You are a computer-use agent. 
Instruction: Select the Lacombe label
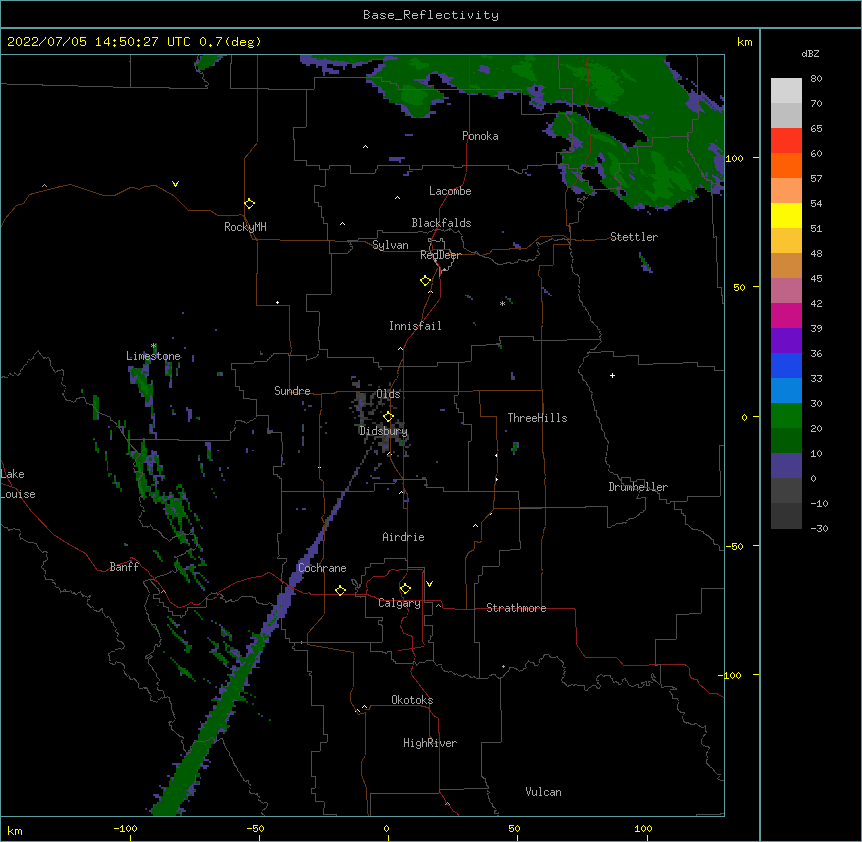point(450,191)
